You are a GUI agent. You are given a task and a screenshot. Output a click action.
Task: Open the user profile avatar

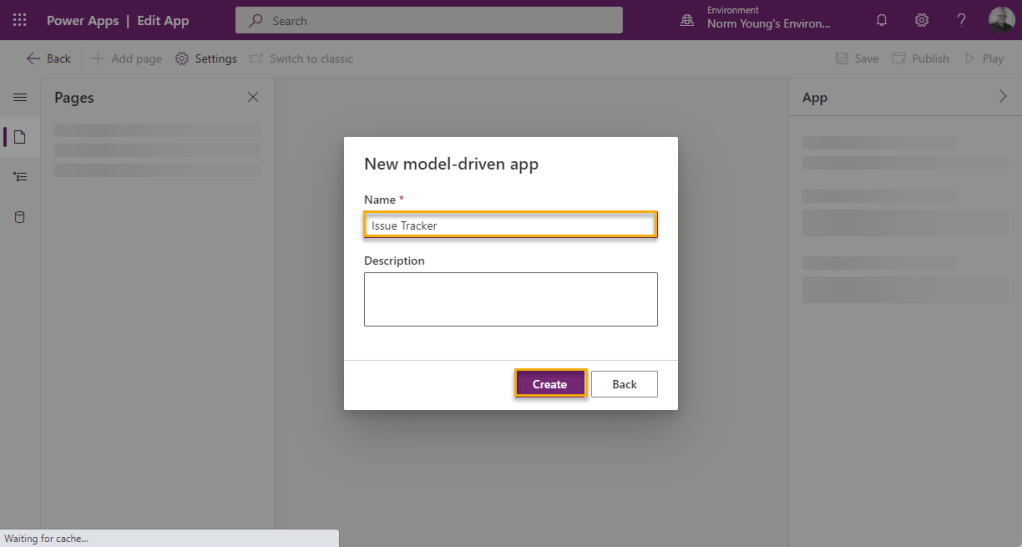click(x=1001, y=20)
